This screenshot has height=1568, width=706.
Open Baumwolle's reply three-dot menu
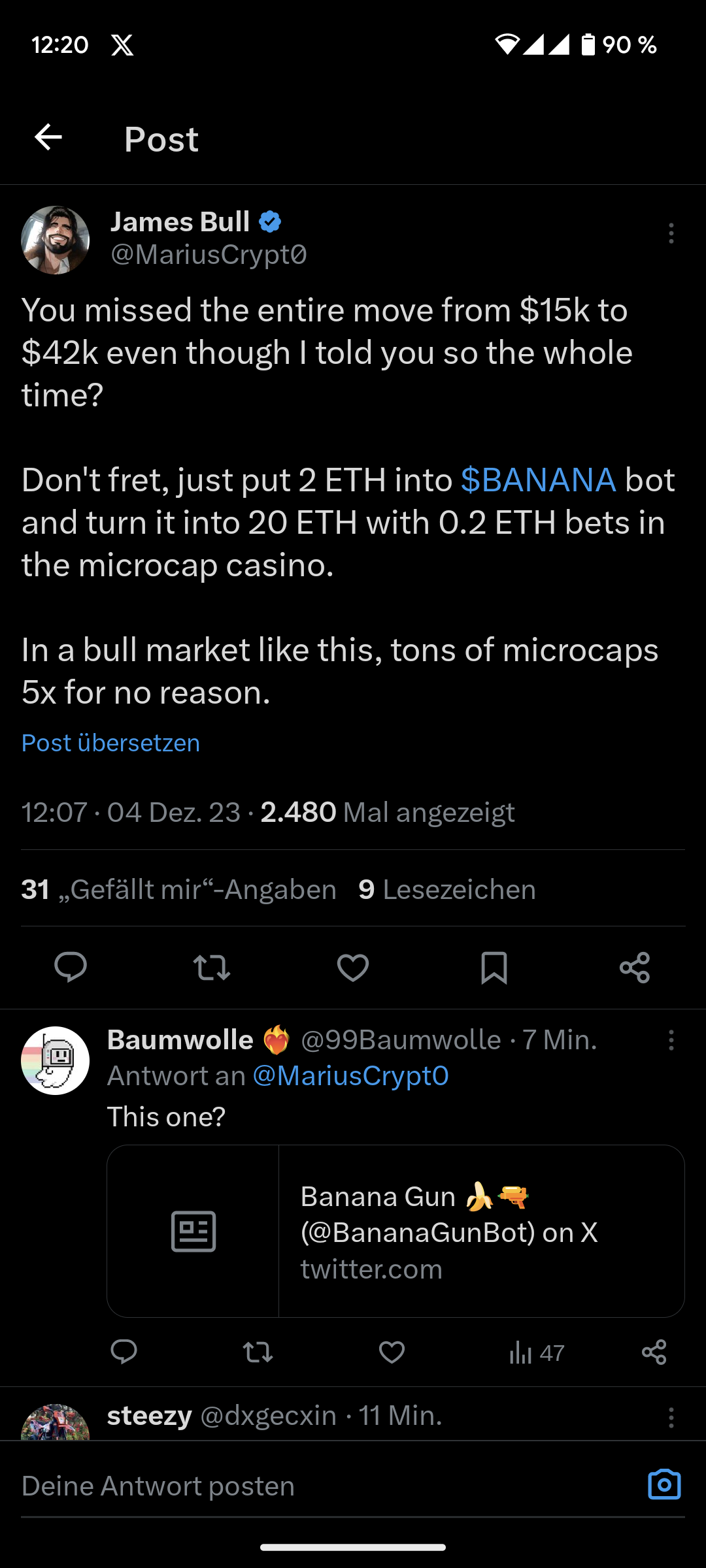671,1040
